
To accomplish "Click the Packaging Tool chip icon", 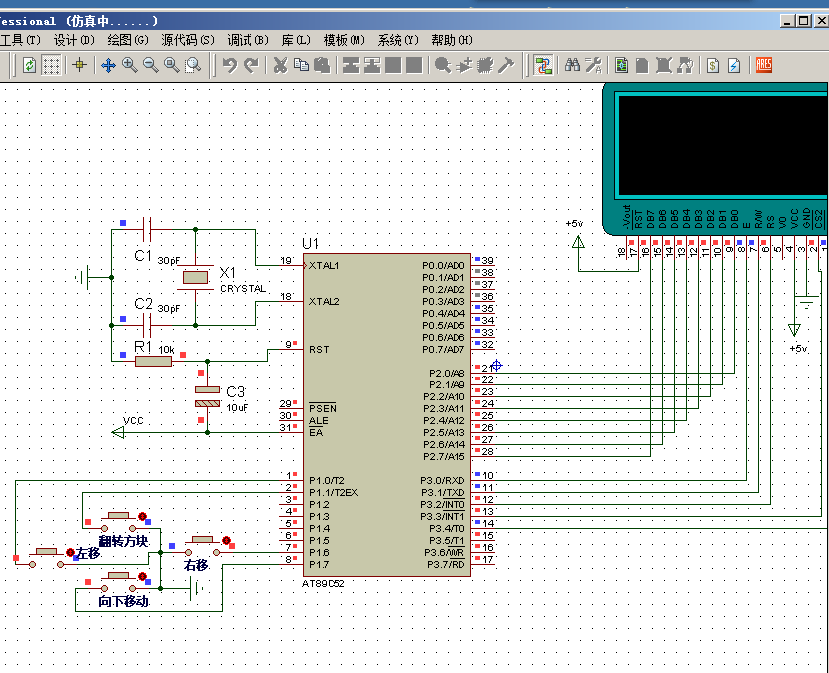I will [485, 65].
